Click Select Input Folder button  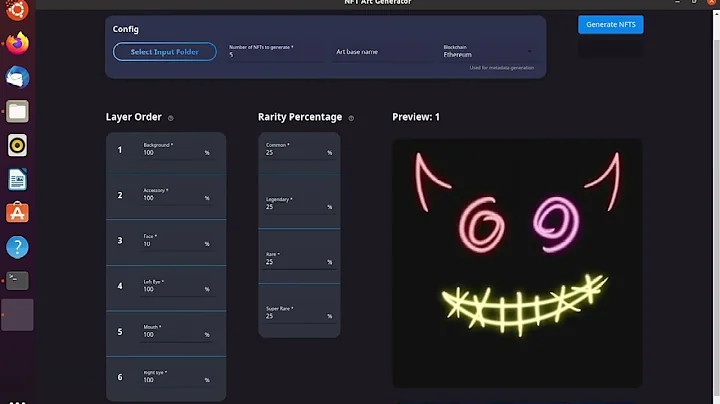(x=164, y=52)
